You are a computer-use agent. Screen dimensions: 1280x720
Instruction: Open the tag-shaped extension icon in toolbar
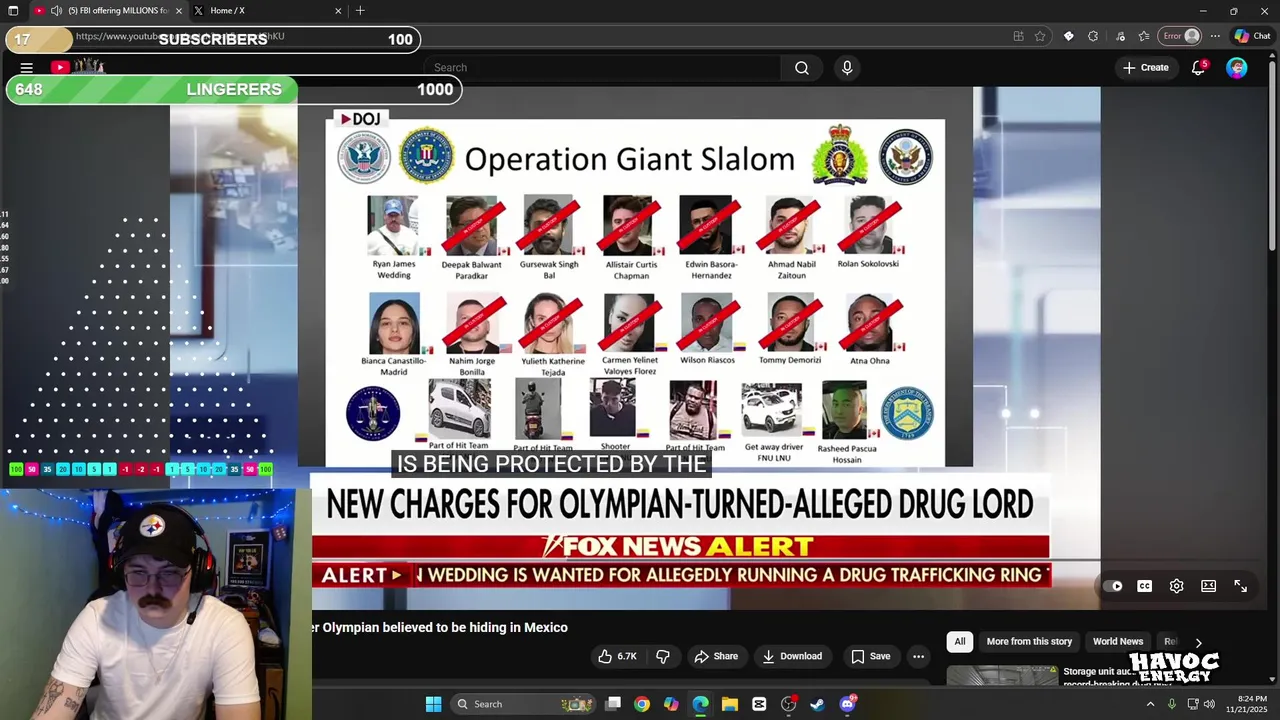click(x=1068, y=36)
